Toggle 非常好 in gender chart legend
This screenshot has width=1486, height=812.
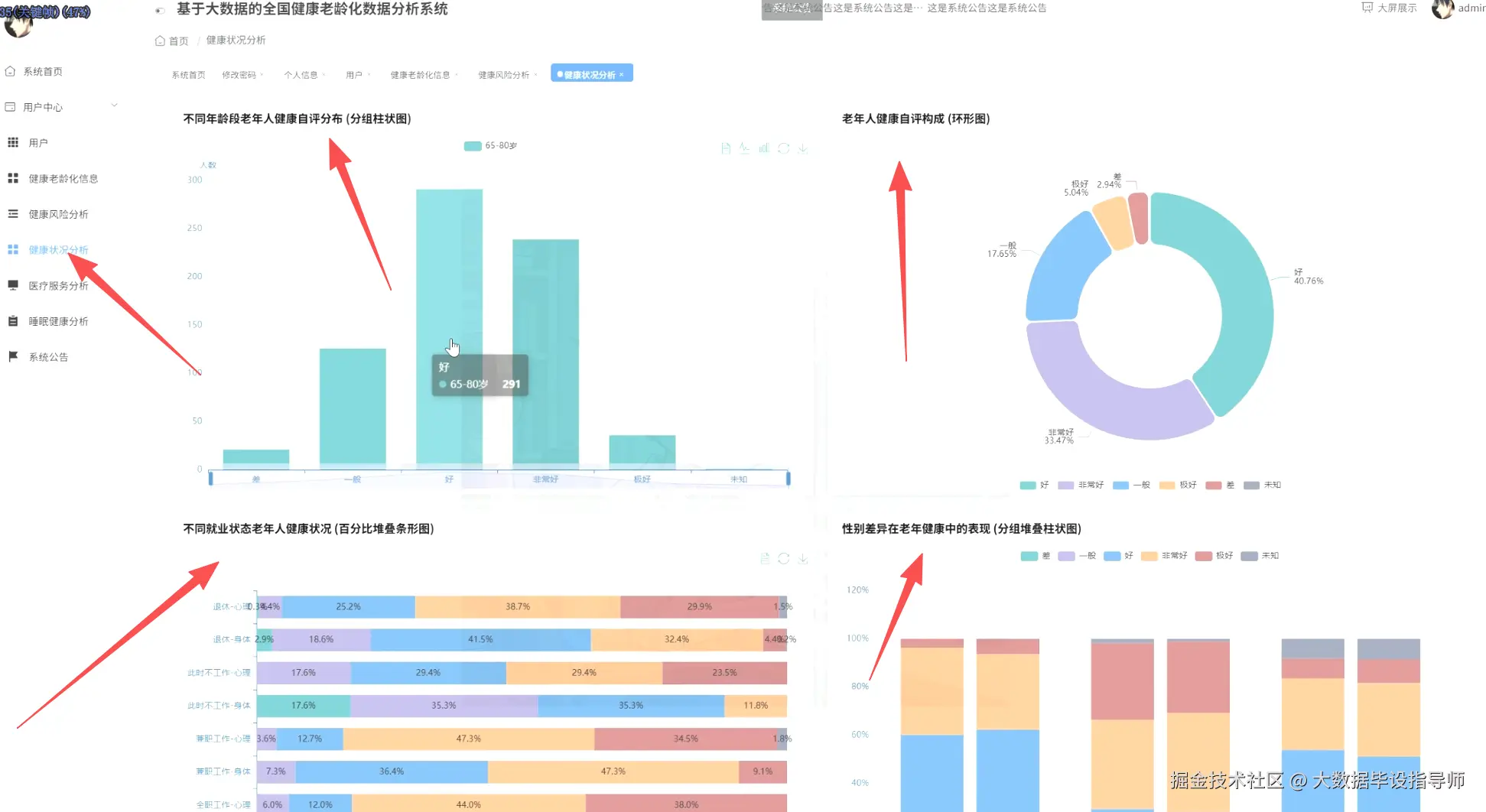point(1164,556)
